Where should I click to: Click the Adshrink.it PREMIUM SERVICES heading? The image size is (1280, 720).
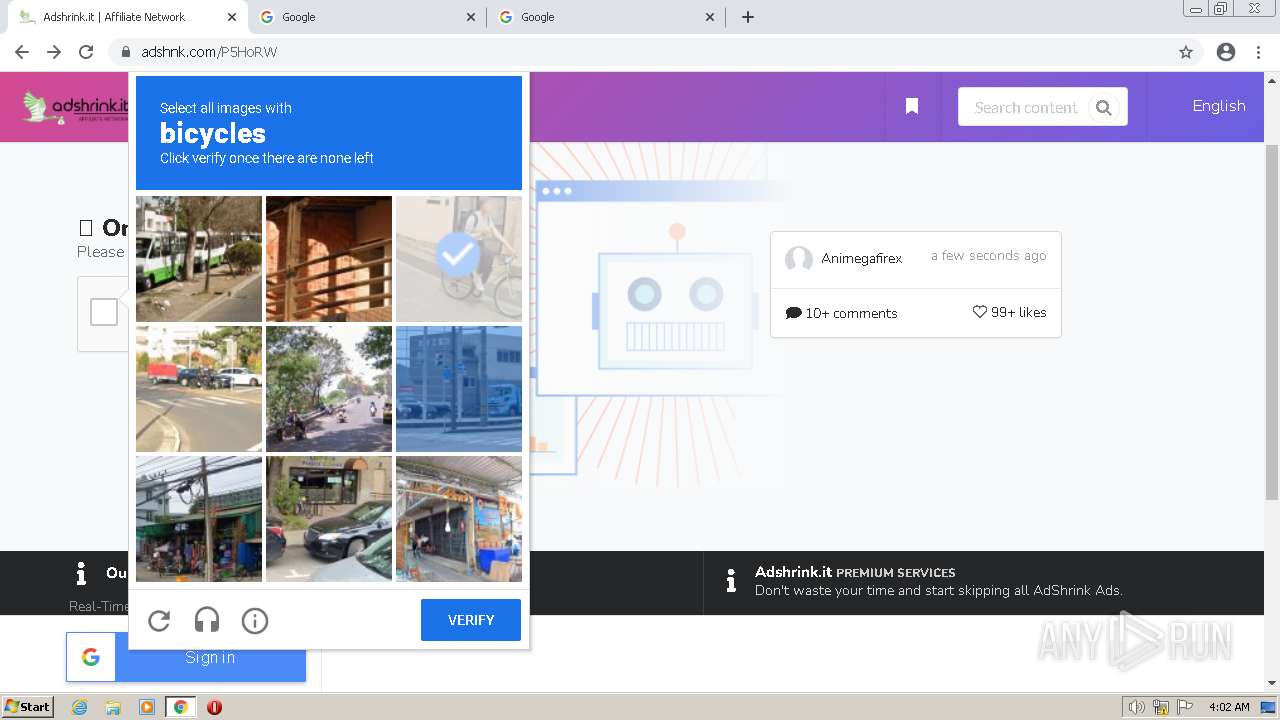tap(855, 572)
